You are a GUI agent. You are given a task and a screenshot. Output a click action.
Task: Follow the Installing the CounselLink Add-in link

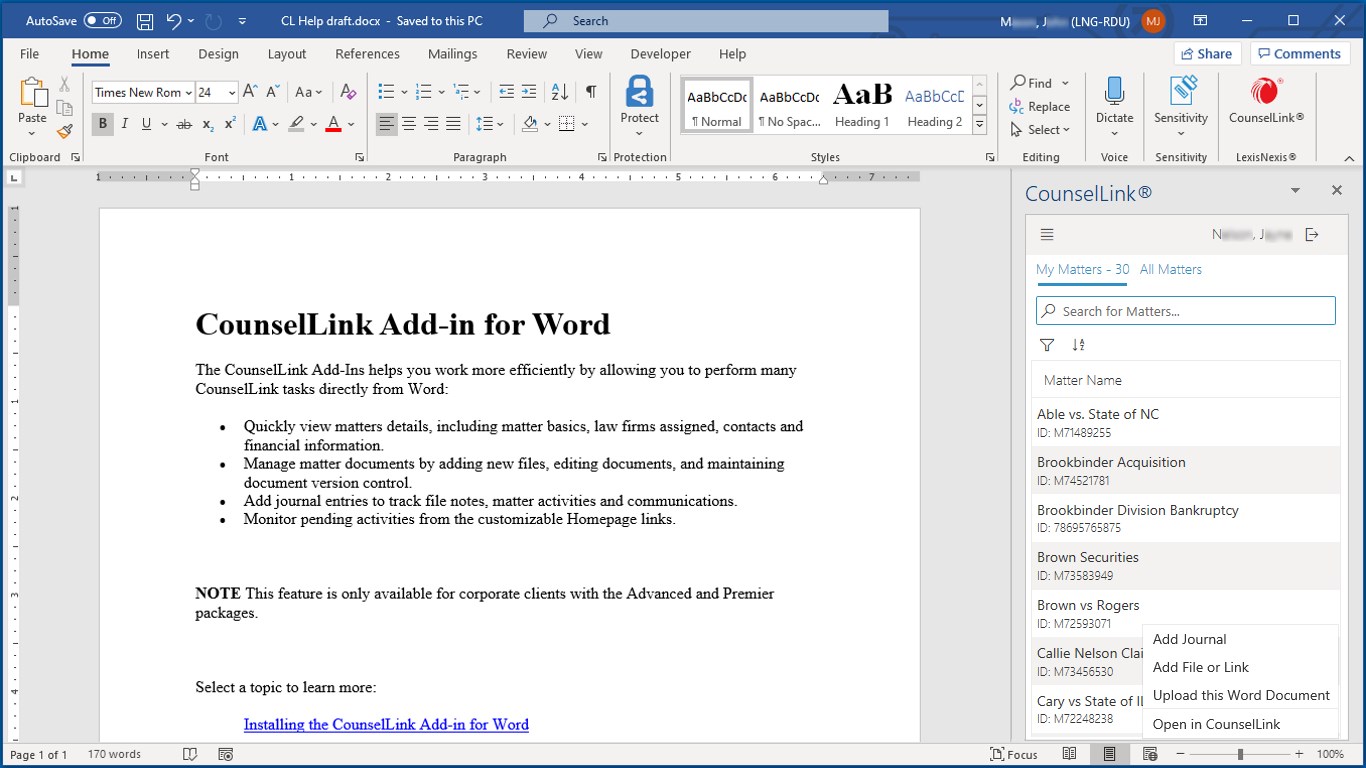tap(386, 724)
